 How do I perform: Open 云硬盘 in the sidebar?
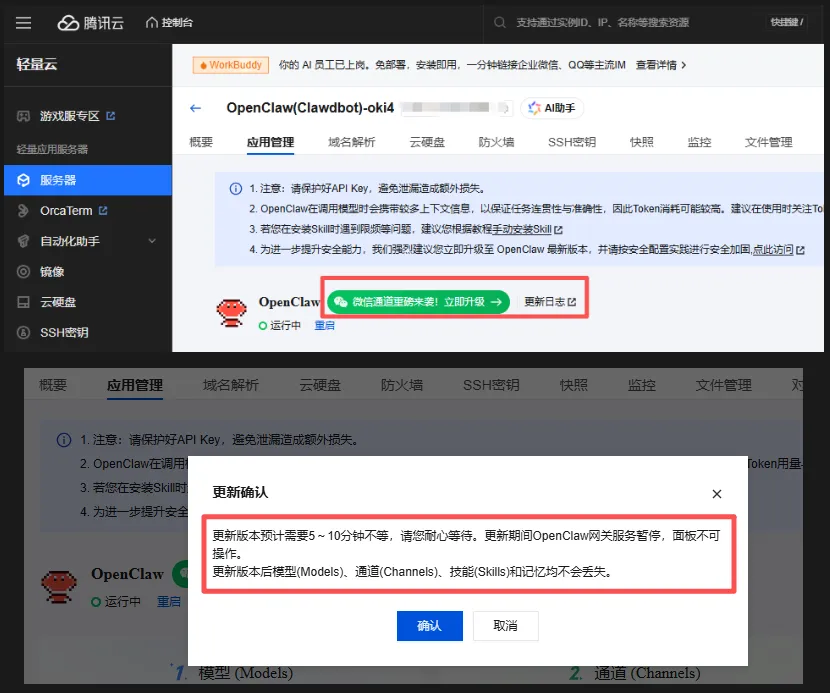point(58,302)
